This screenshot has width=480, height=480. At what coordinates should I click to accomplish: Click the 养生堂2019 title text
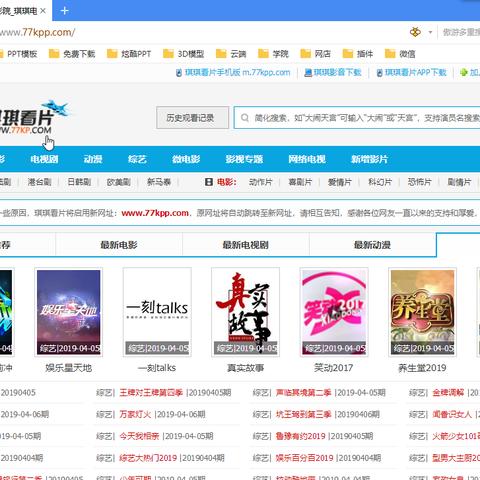pyautogui.click(x=422, y=368)
